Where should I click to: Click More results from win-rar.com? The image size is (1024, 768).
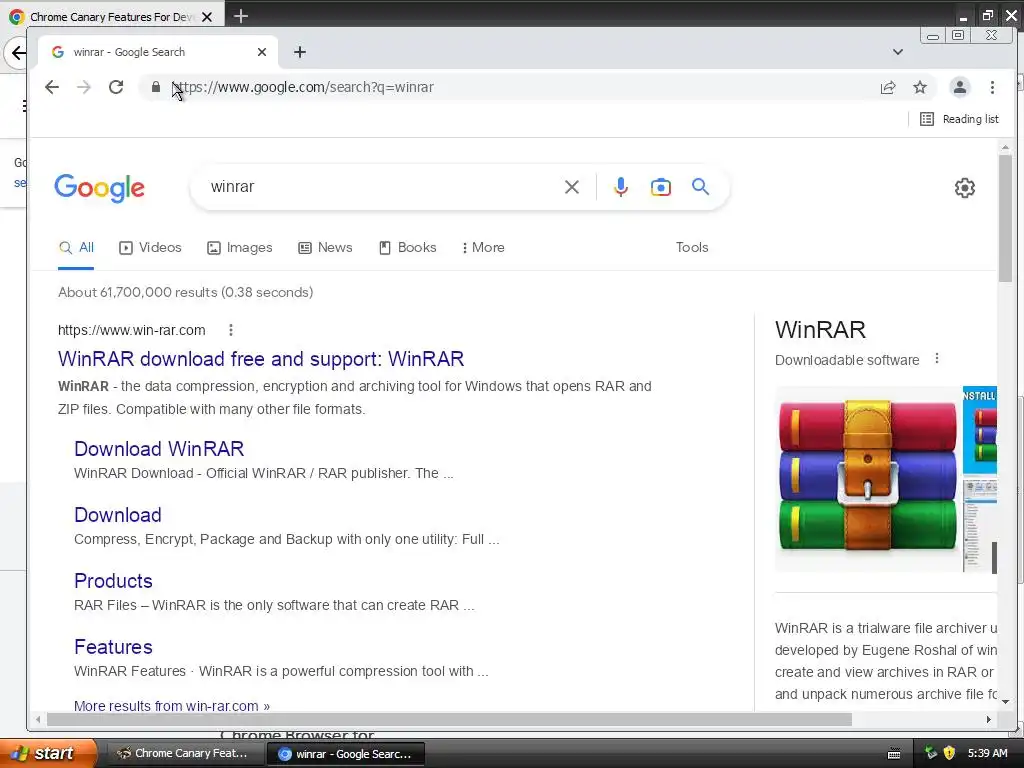click(x=172, y=705)
